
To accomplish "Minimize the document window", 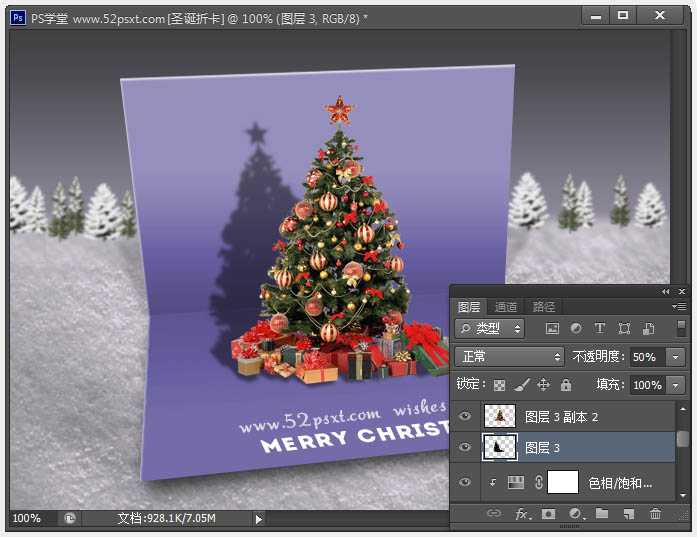I will pyautogui.click(x=596, y=16).
